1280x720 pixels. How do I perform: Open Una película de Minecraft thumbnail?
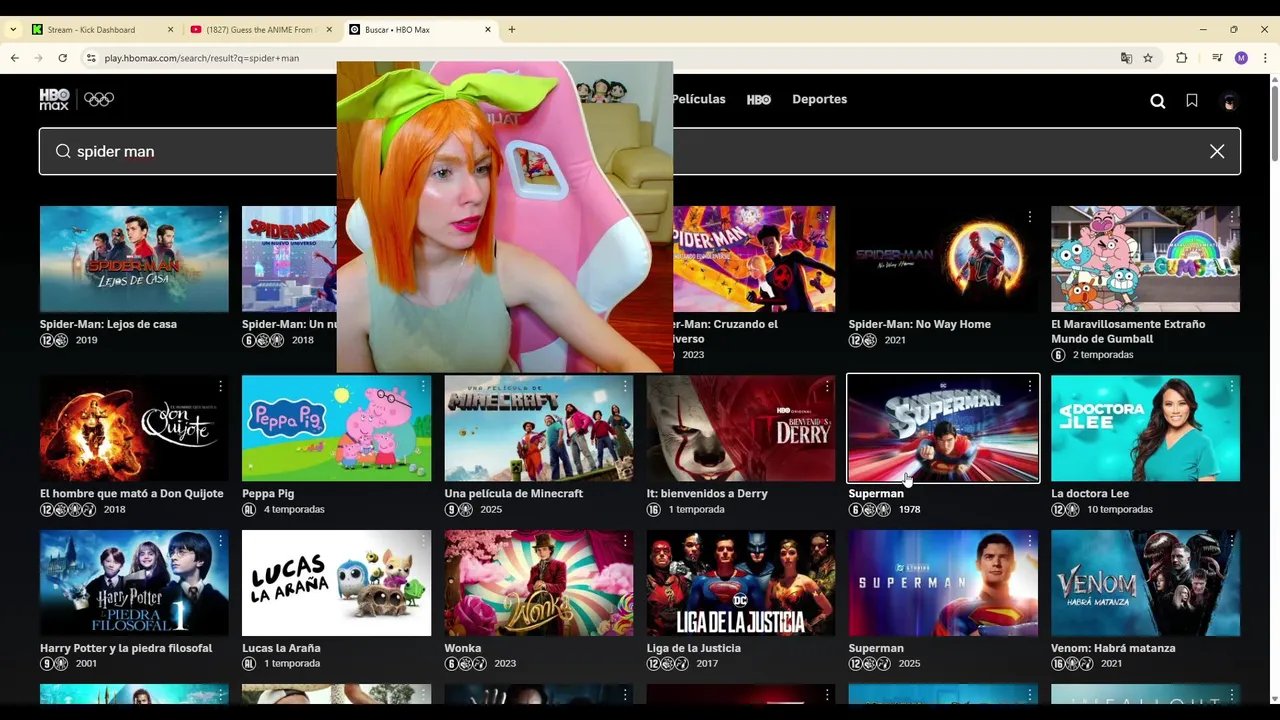[538, 428]
